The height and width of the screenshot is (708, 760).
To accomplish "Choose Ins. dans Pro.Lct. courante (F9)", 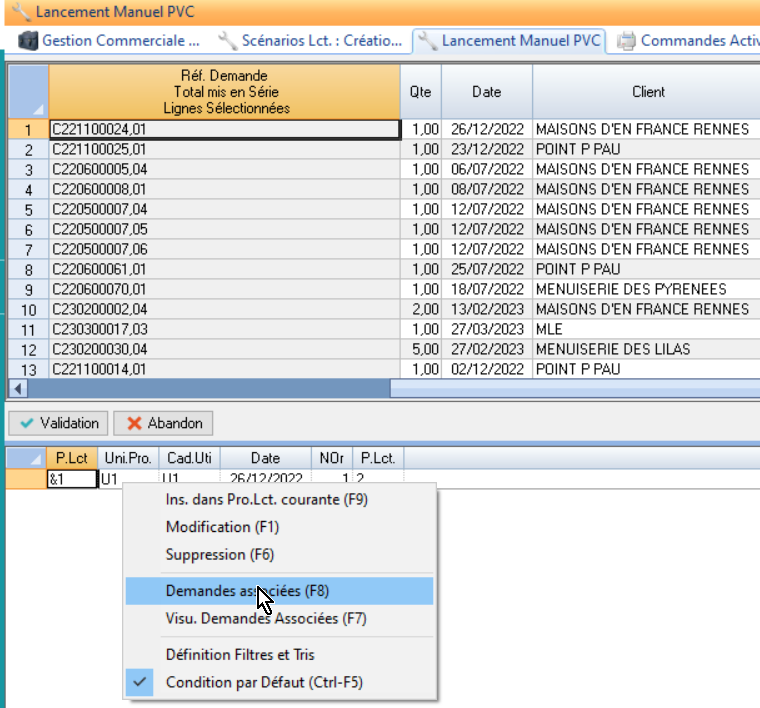I will click(267, 499).
